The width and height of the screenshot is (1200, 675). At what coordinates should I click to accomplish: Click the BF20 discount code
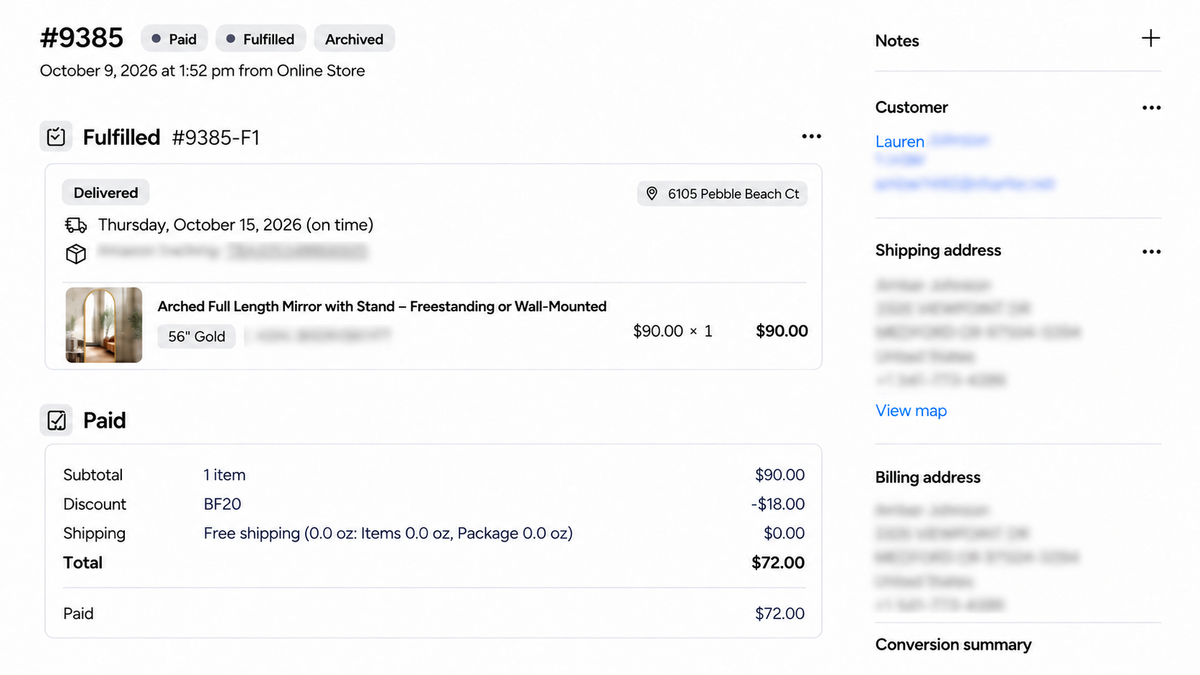222,504
